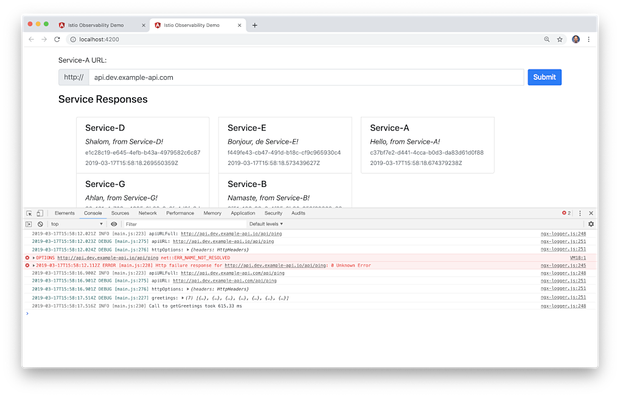
Task: Click the 'http://' prefix label
Action: 74,77
